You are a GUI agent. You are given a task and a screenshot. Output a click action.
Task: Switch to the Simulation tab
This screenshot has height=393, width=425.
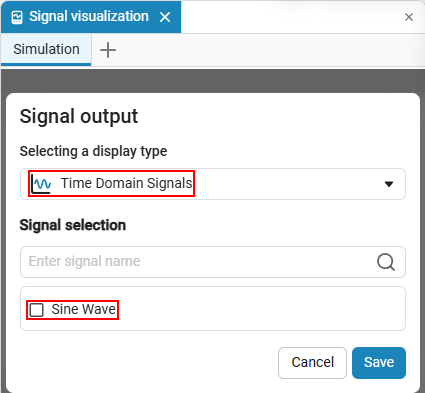[x=46, y=49]
